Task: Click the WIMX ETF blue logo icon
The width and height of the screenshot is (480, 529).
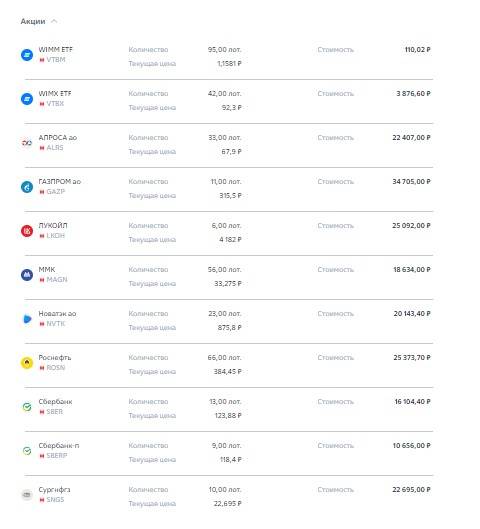Action: (x=27, y=99)
